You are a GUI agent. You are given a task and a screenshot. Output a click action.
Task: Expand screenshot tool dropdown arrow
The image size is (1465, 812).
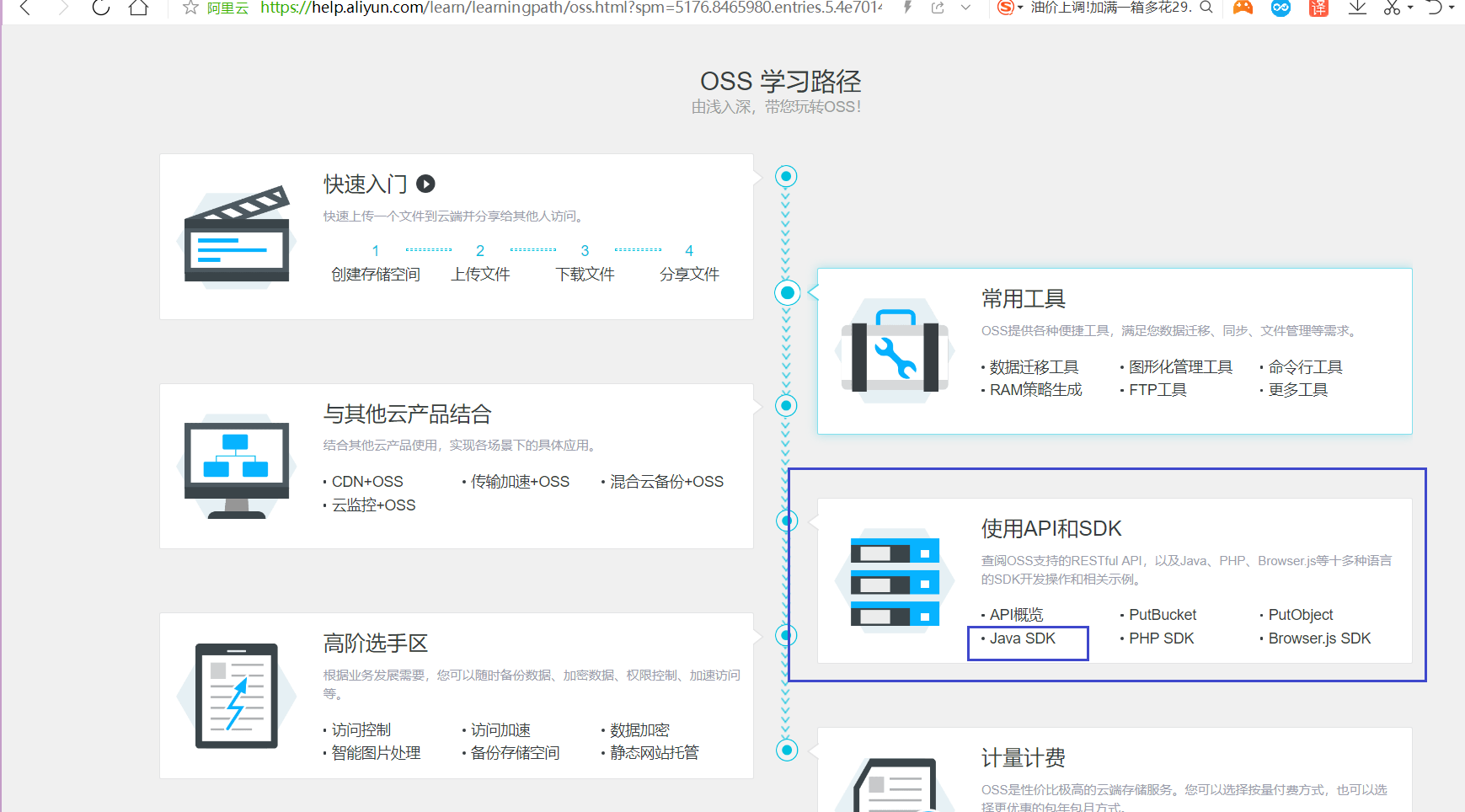pyautogui.click(x=1410, y=8)
